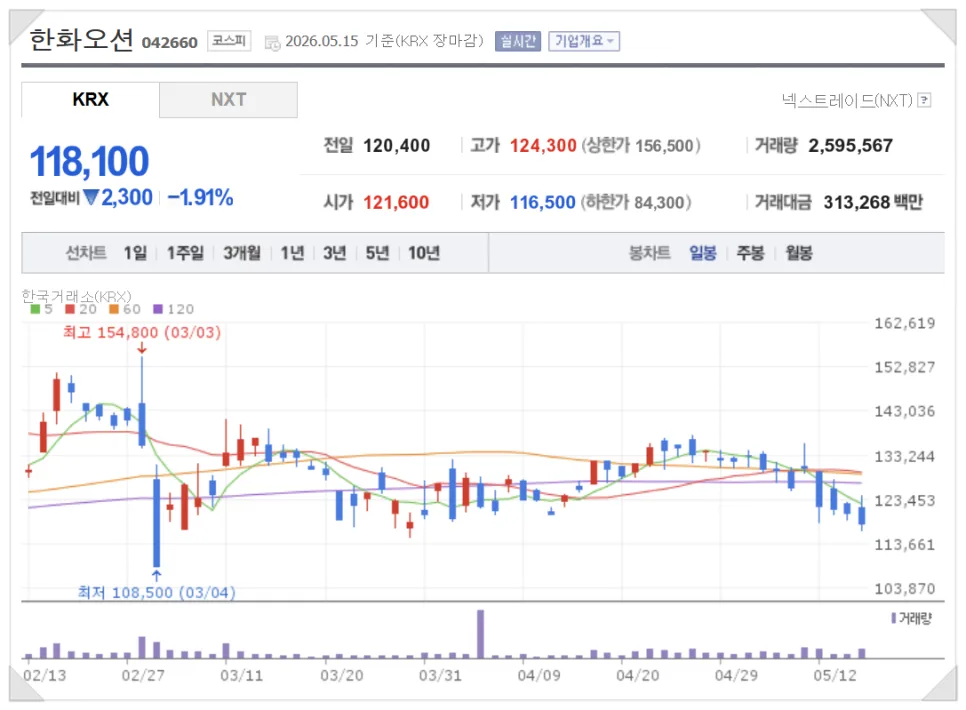Select the 5년 line chart period
Screen dimensions: 966x710
tap(377, 253)
